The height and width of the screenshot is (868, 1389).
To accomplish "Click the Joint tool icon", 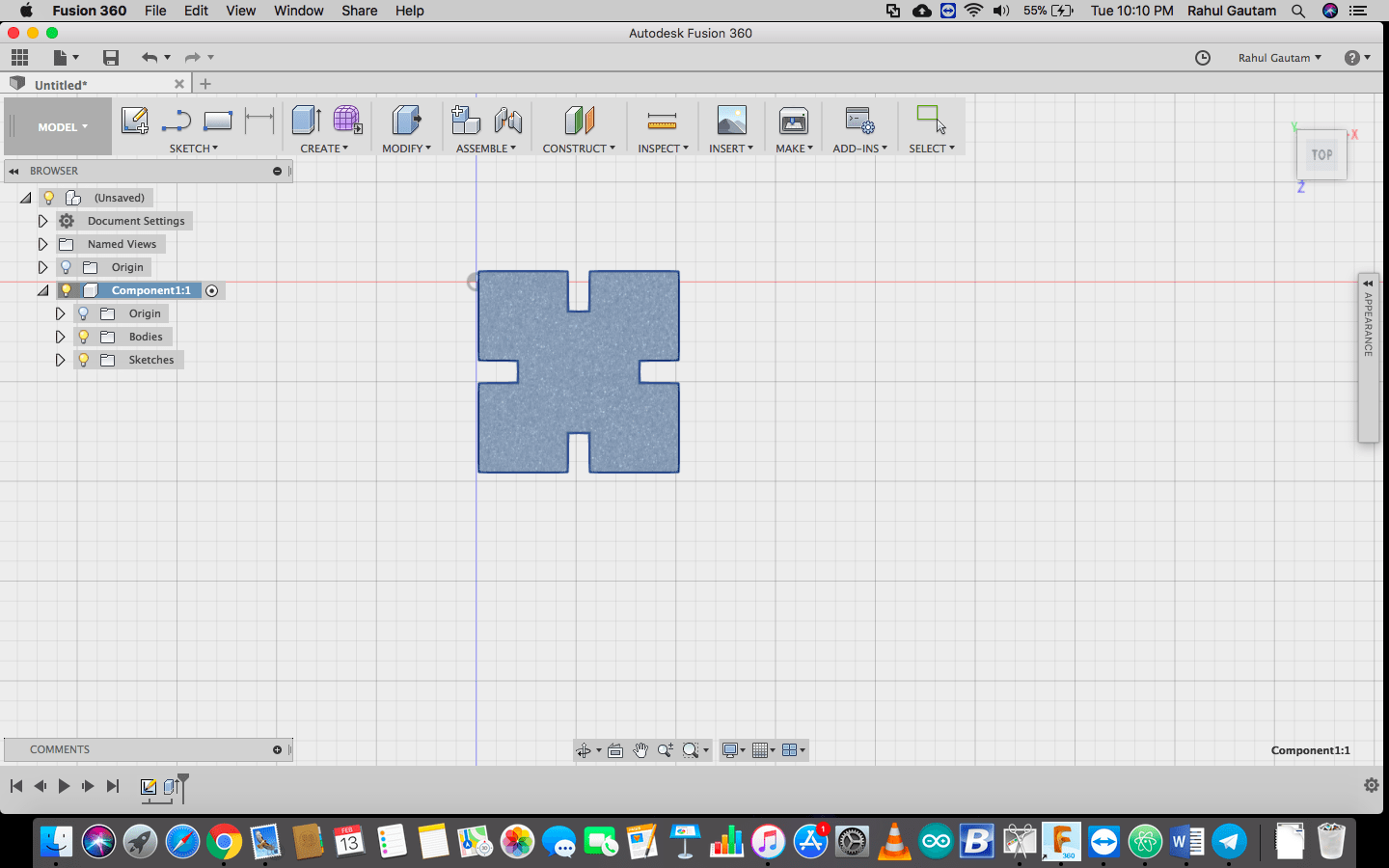I will [x=508, y=121].
